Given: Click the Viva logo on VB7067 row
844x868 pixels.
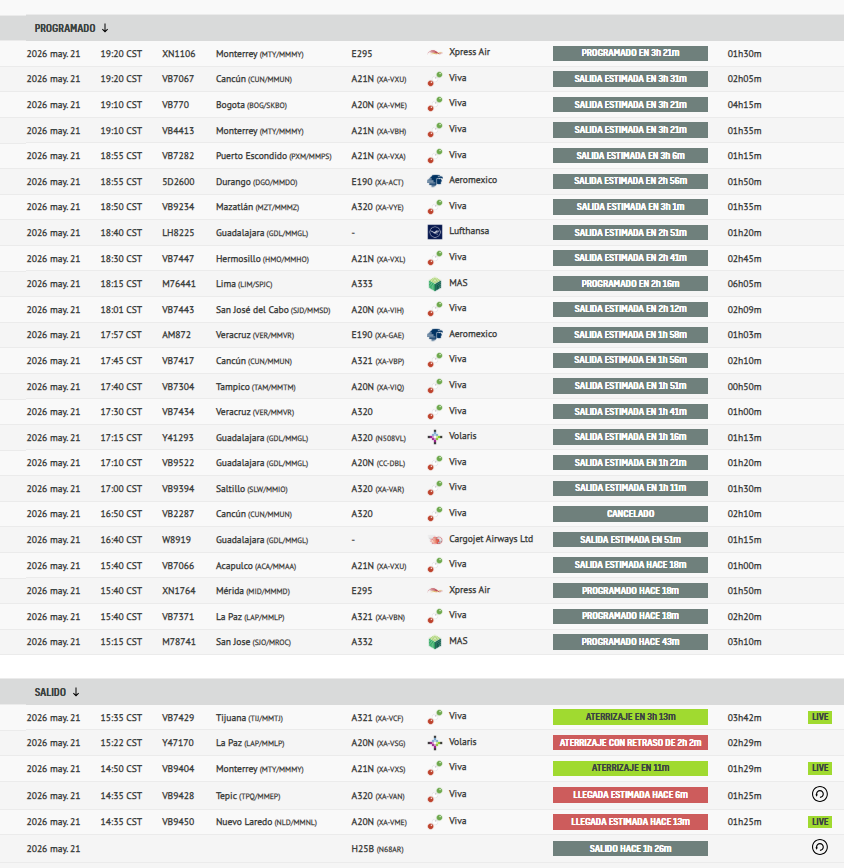Looking at the screenshot, I should [x=435, y=79].
